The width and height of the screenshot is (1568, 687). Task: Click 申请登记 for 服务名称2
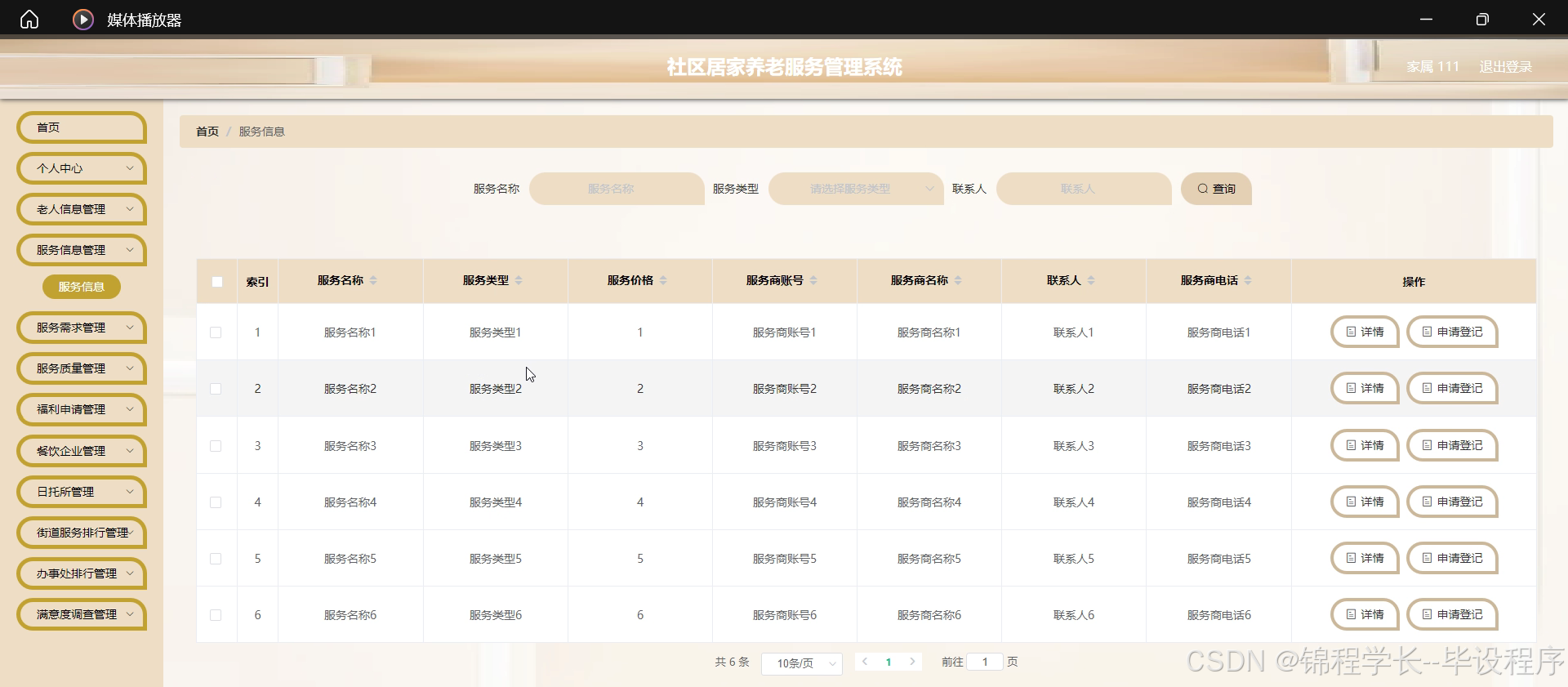click(x=1452, y=388)
